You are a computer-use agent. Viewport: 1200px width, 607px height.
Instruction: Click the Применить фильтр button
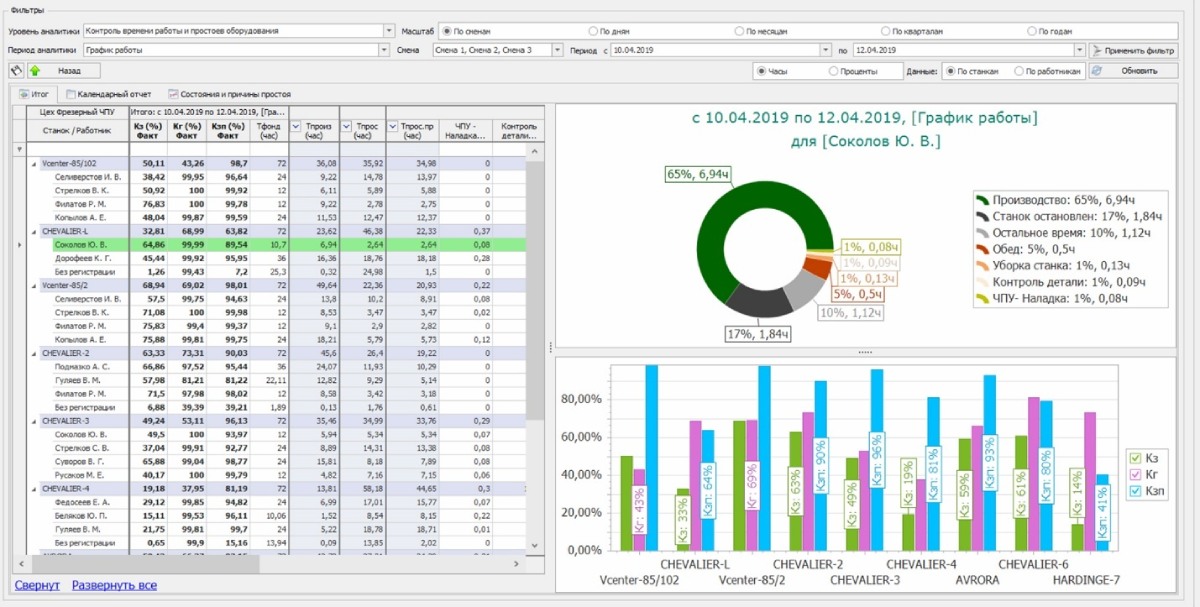click(x=1134, y=49)
